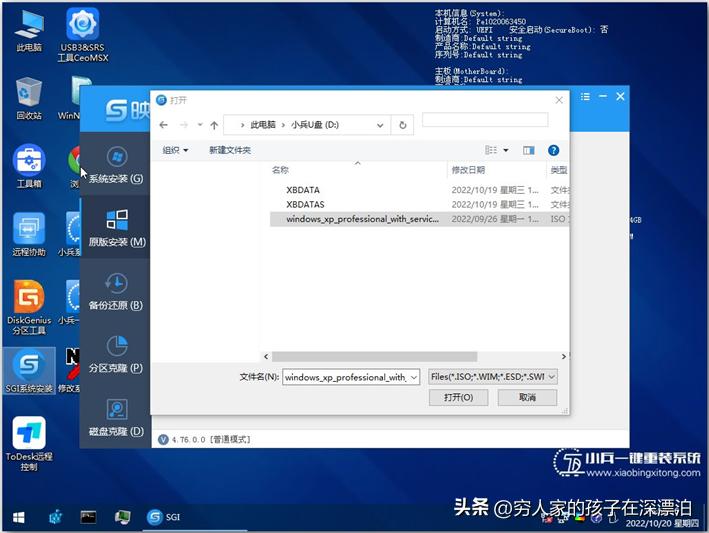This screenshot has width=709, height=533.
Task: Sort by 名称 column header
Action: click(280, 170)
